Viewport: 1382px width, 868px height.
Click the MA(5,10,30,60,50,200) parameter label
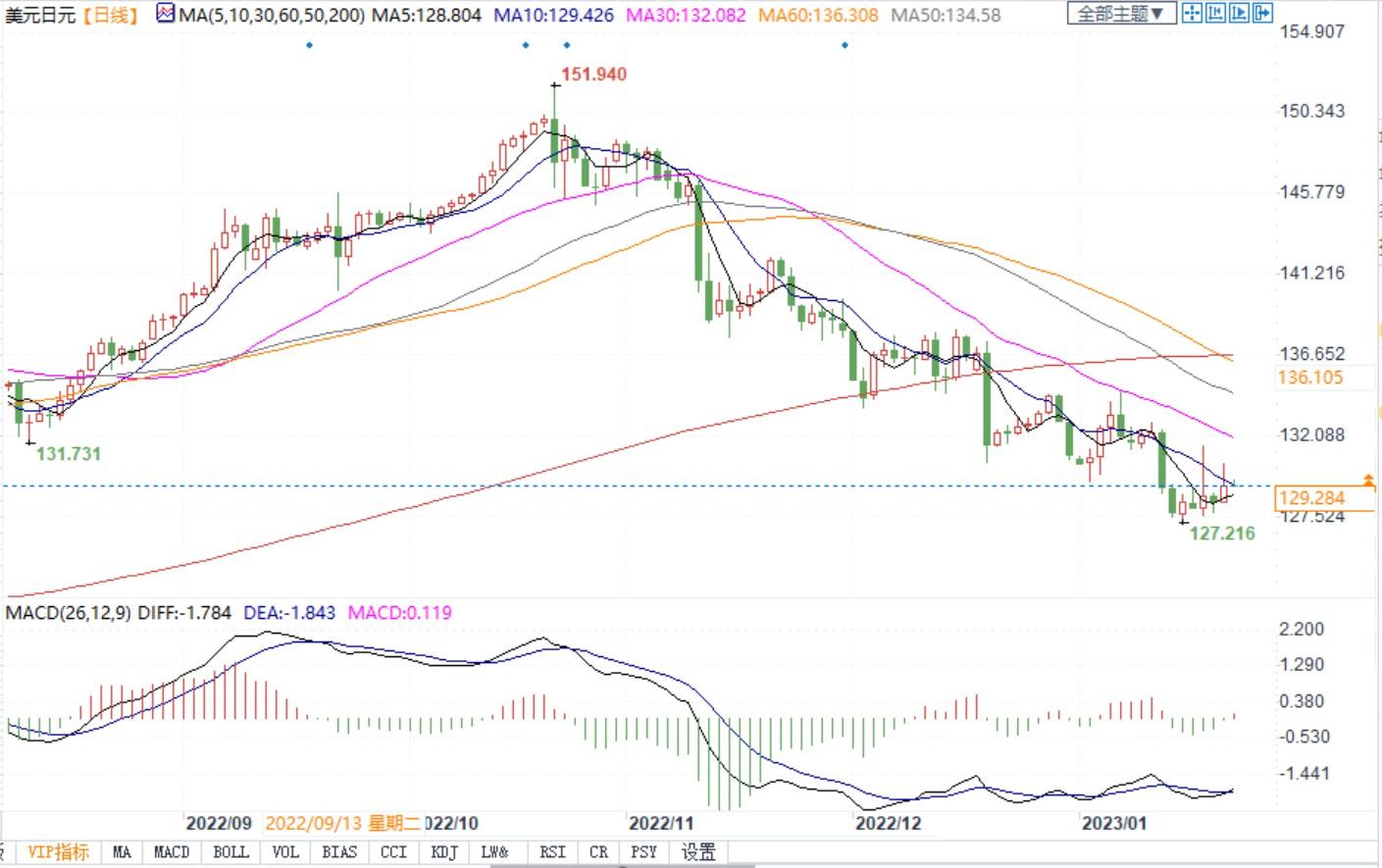tap(272, 16)
